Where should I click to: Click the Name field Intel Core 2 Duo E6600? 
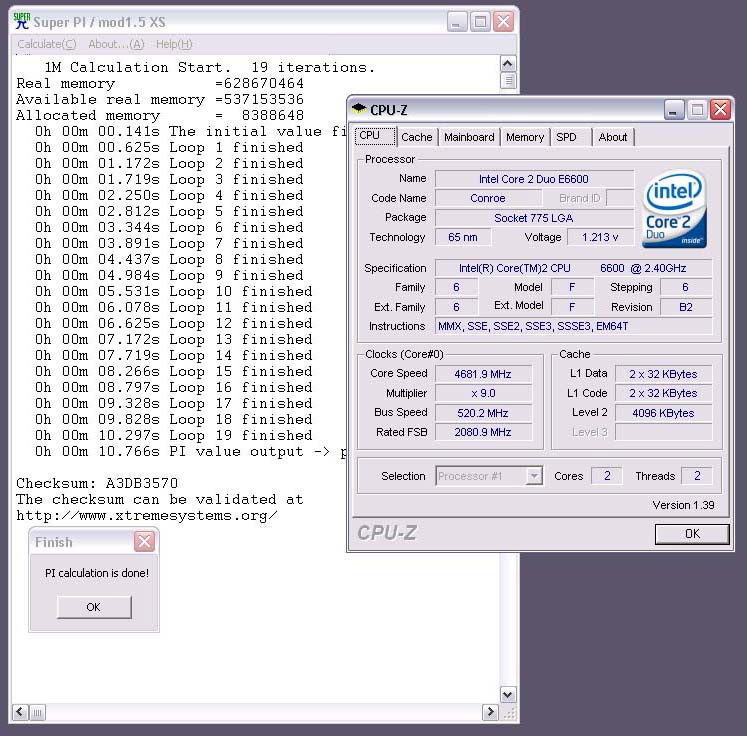click(x=534, y=179)
